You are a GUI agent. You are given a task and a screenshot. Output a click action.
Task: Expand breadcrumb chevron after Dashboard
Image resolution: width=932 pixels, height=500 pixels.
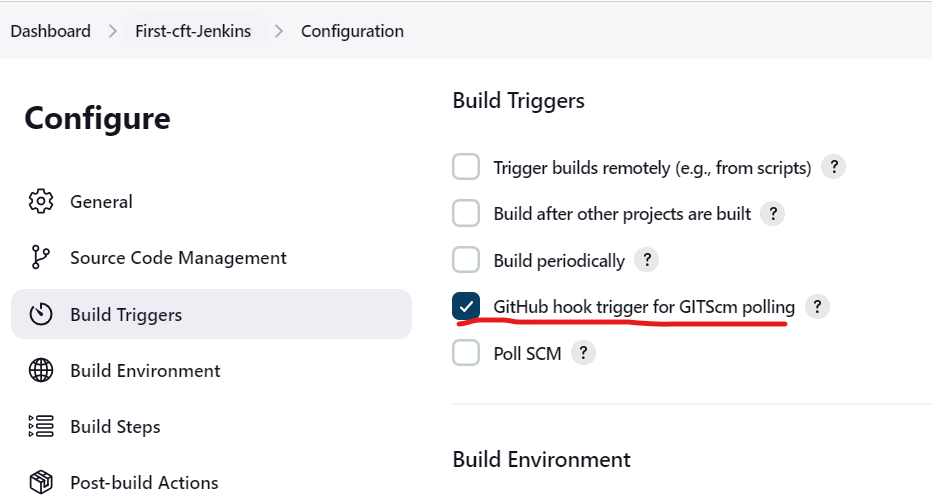(113, 31)
